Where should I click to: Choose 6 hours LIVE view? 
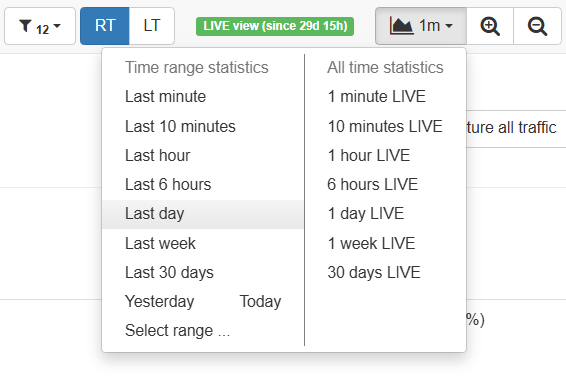pos(373,185)
